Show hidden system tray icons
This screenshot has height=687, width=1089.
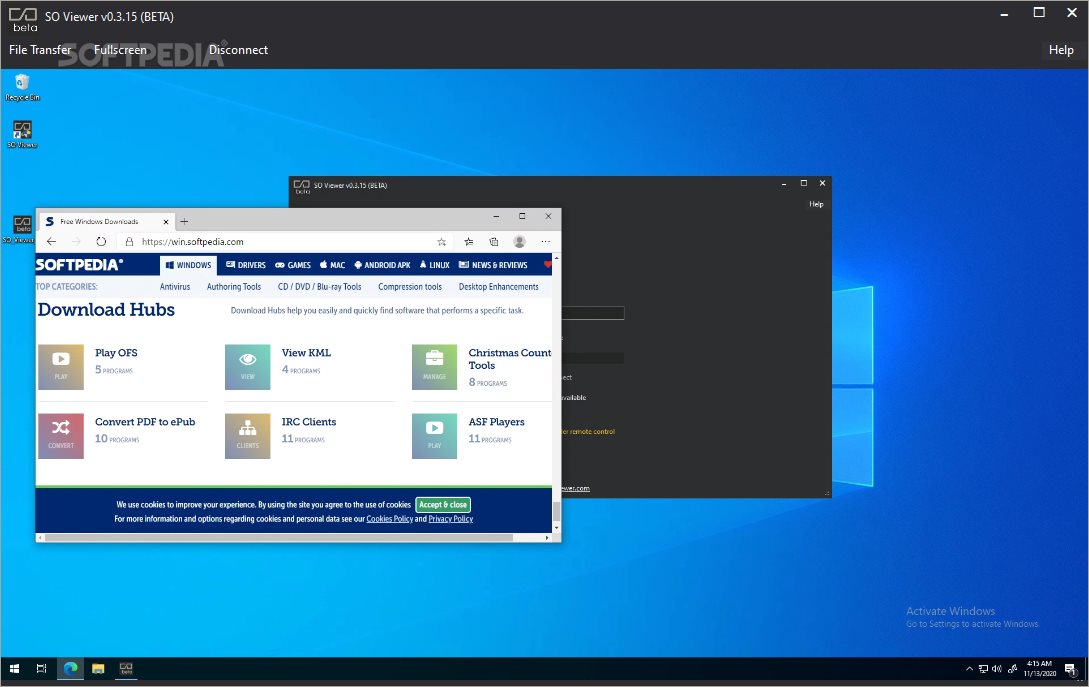(x=970, y=669)
